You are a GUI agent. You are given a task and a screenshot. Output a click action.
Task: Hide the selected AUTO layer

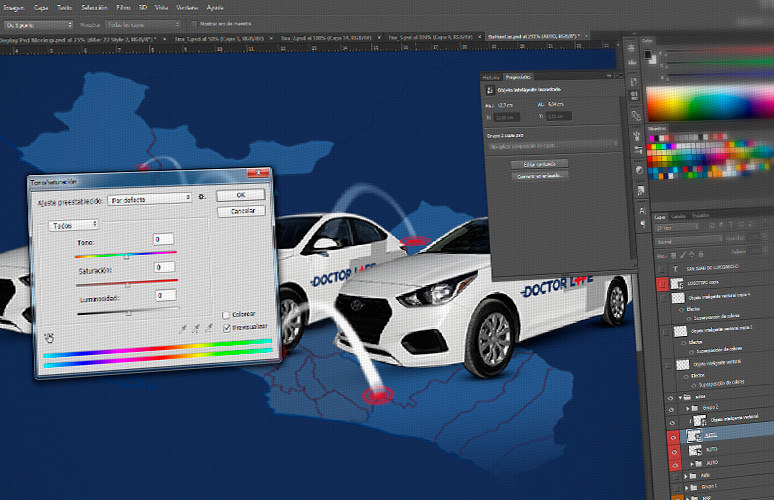coord(673,437)
